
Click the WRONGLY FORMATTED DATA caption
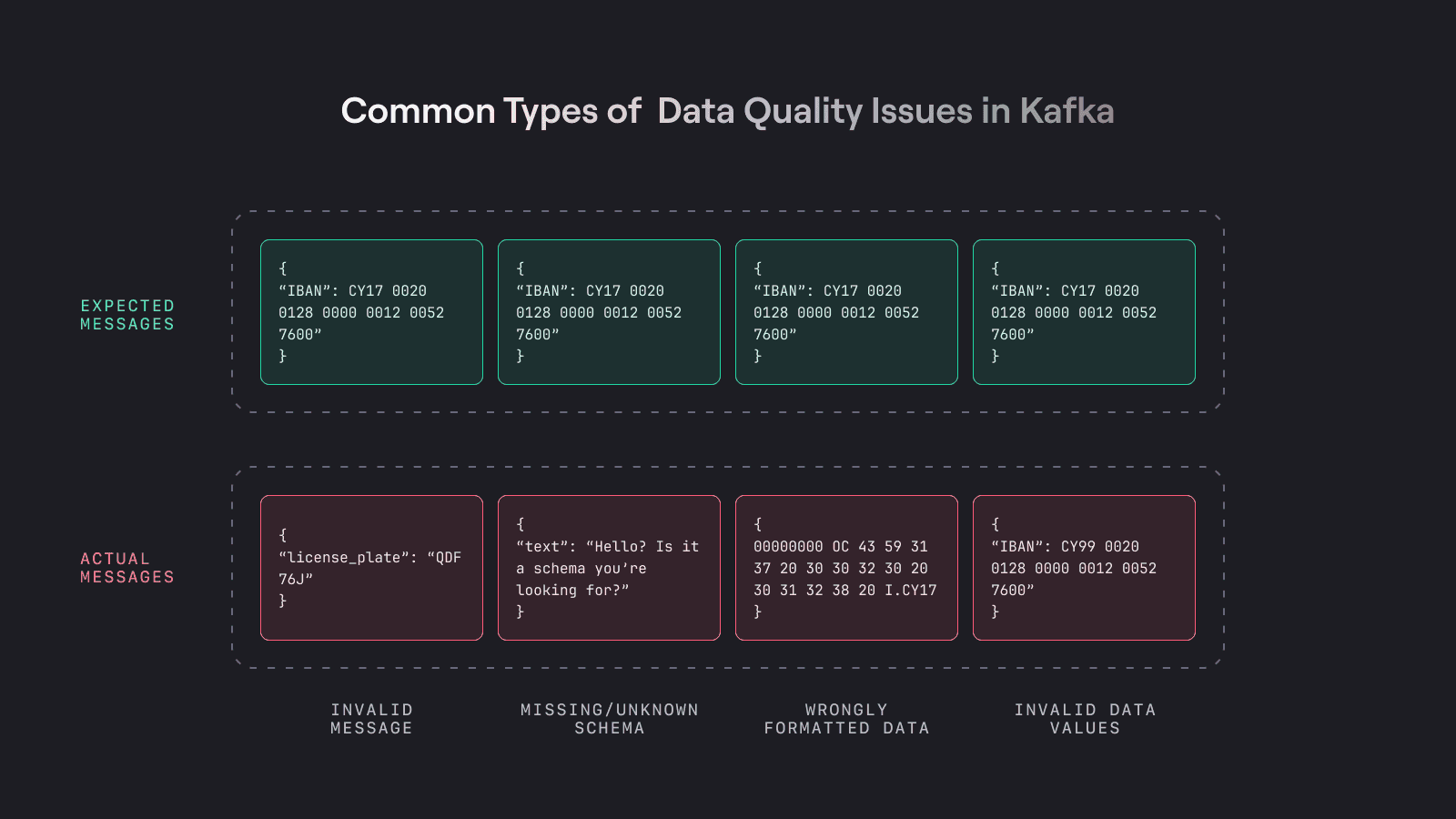[846, 719]
